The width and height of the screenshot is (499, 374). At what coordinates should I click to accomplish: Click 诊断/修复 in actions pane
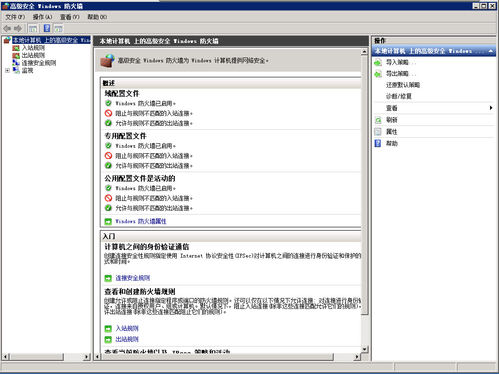pyautogui.click(x=399, y=96)
